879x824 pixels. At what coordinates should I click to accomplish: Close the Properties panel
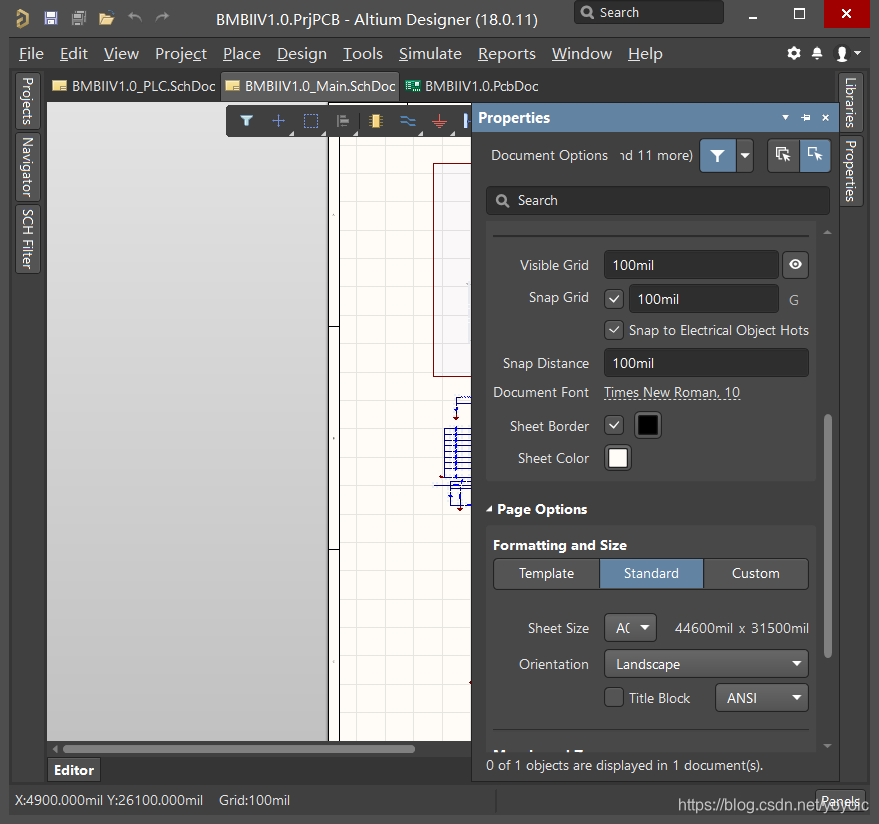(825, 118)
